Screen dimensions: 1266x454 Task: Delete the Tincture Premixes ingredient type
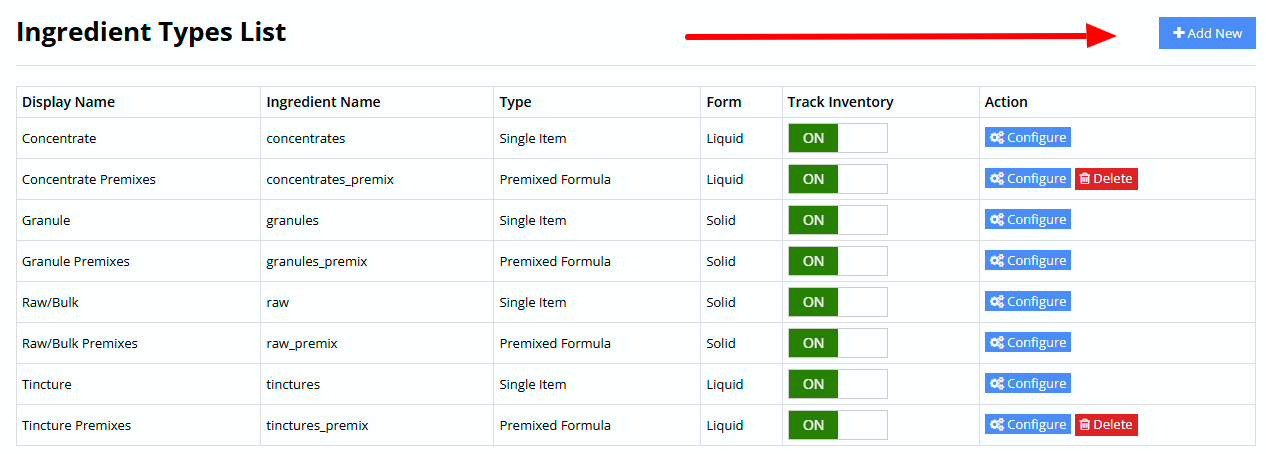(1106, 425)
